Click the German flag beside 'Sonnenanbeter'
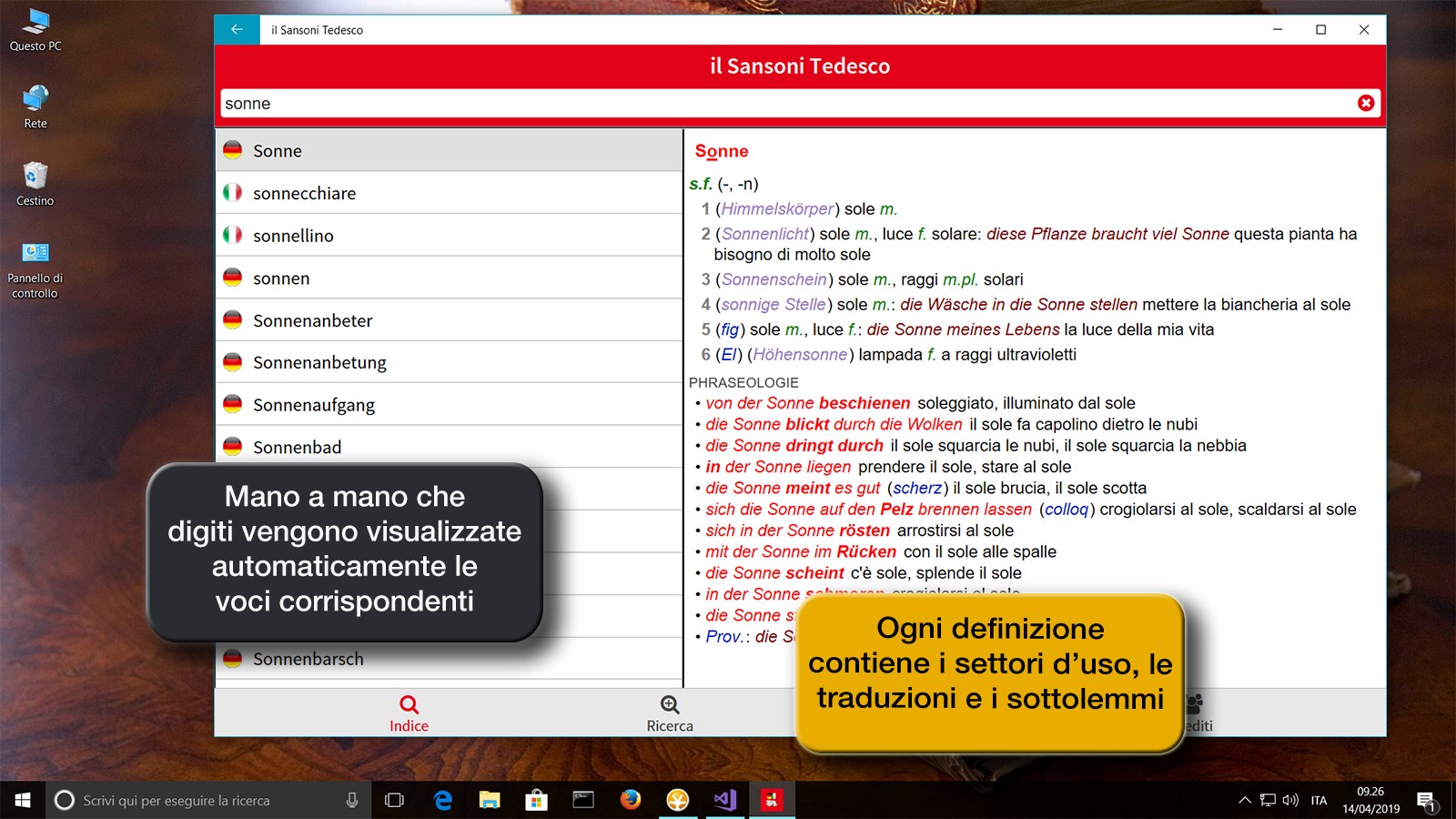 click(x=233, y=320)
